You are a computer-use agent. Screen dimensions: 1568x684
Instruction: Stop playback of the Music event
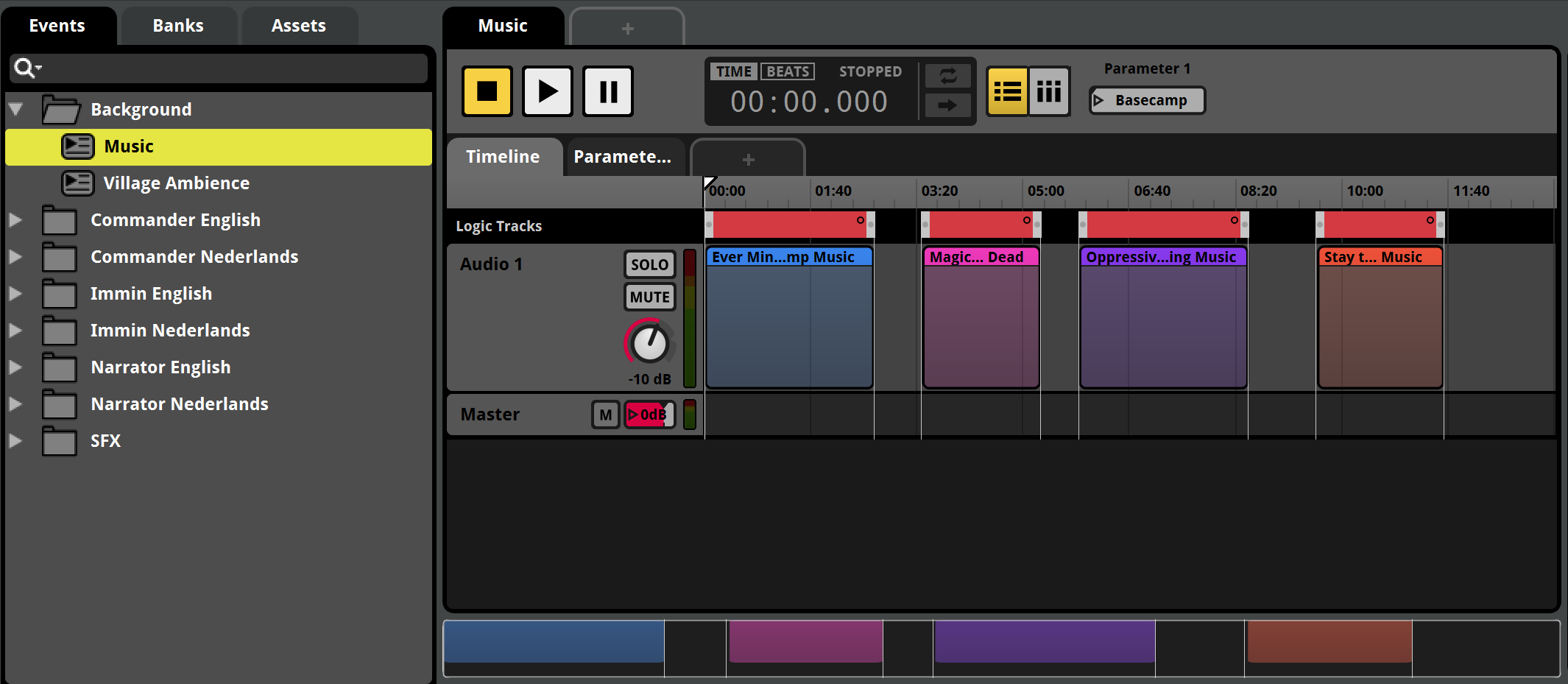[x=487, y=91]
